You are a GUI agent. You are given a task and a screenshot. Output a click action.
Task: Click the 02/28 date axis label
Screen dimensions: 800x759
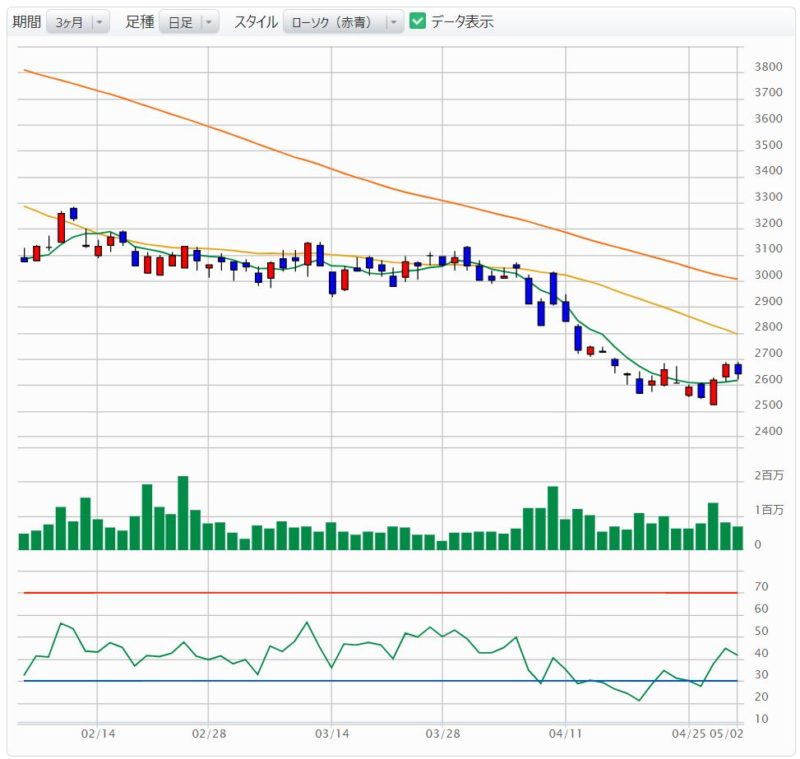coord(209,734)
